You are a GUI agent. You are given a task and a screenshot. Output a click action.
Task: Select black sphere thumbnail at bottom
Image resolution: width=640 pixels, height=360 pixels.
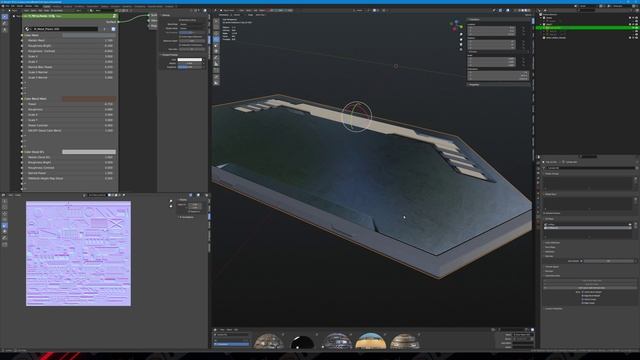302,341
